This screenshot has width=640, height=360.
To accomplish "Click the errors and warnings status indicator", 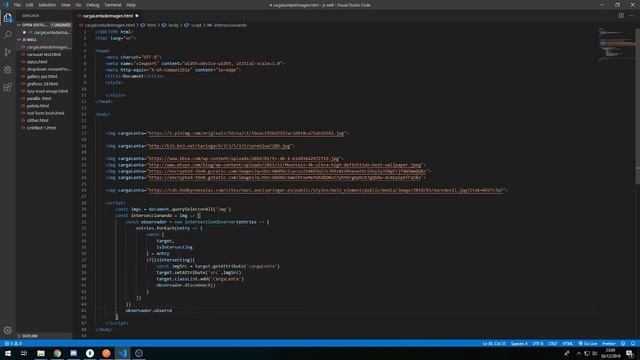I will (x=13, y=344).
